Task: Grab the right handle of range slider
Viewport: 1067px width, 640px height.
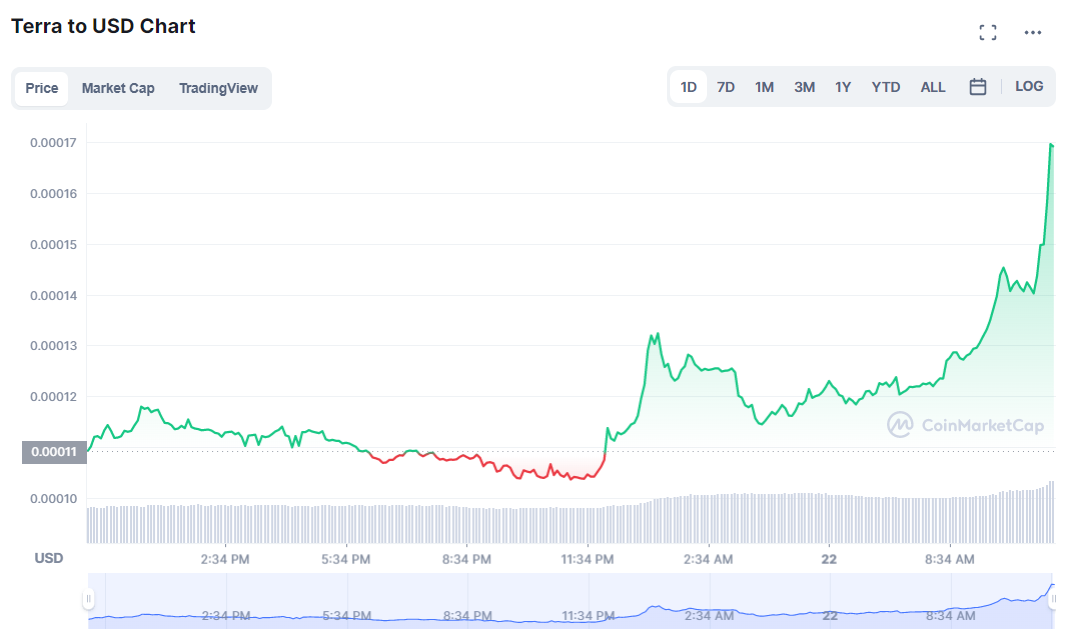Action: click(x=1053, y=599)
